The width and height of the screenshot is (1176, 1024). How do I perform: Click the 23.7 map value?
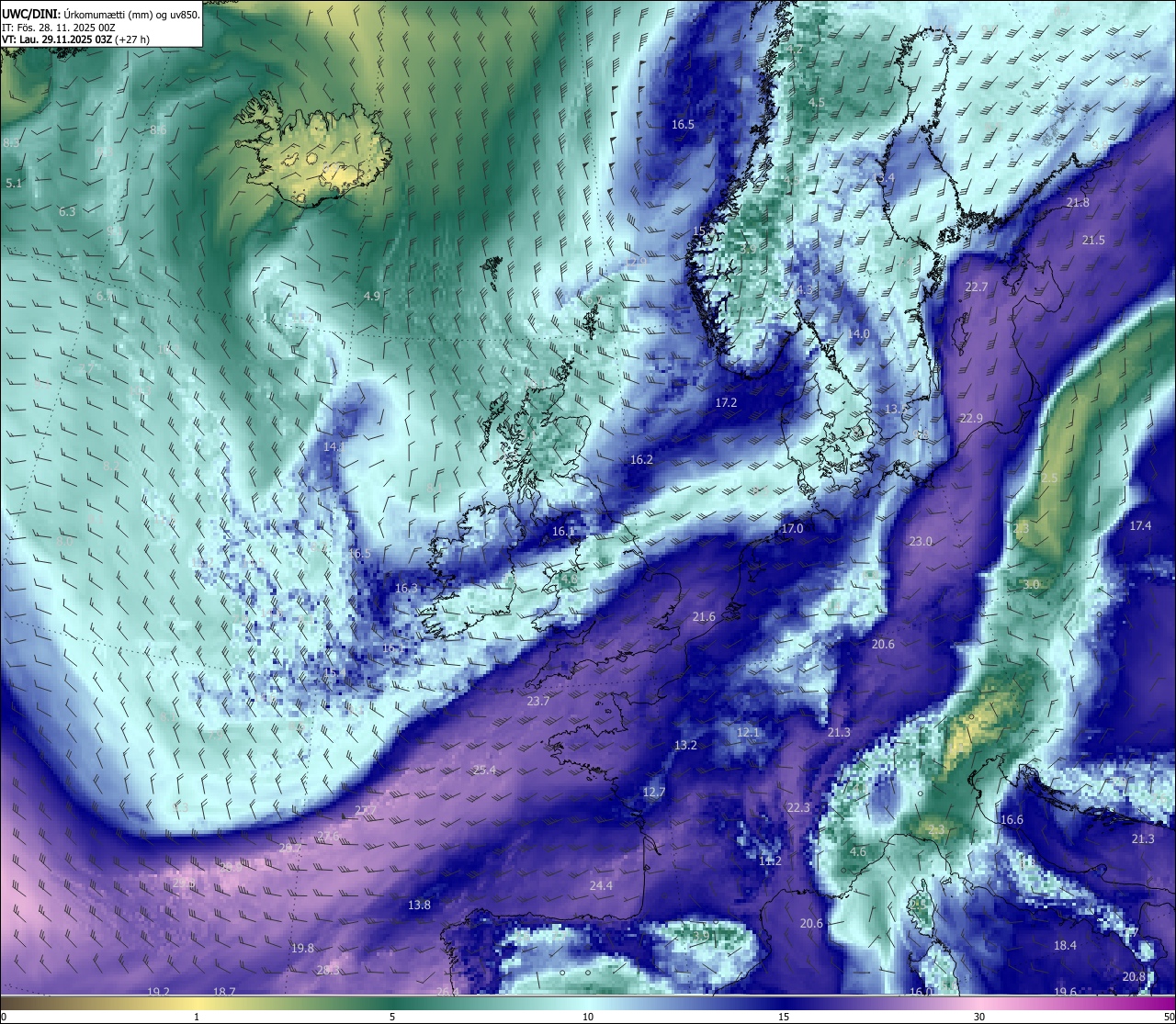tap(538, 701)
